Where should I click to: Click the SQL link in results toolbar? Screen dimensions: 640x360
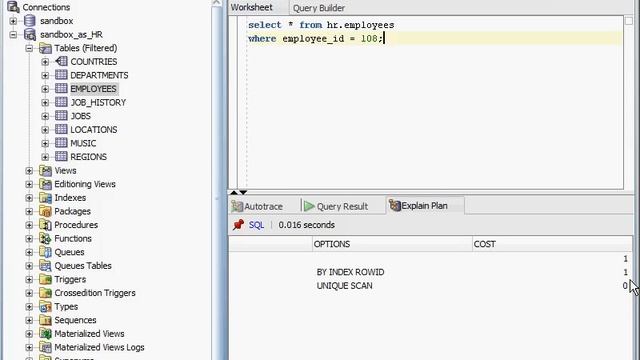256,225
